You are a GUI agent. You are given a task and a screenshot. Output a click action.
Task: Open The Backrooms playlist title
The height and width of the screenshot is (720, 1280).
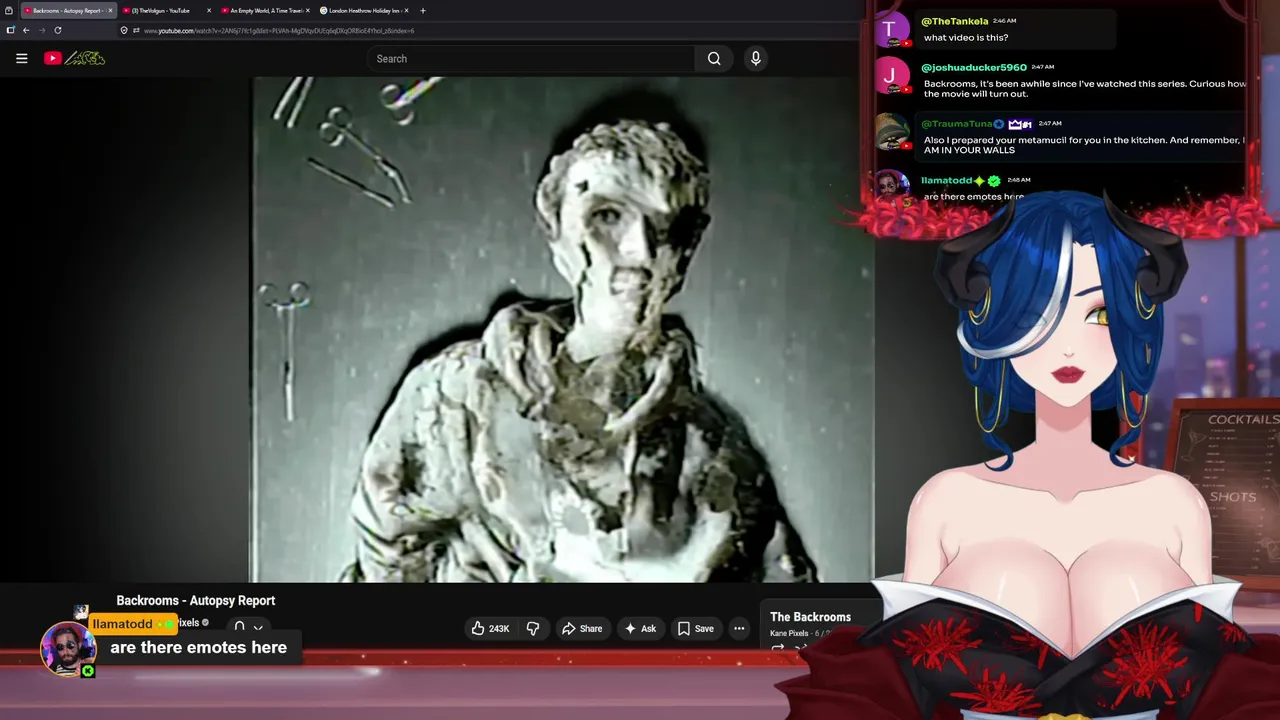click(811, 617)
